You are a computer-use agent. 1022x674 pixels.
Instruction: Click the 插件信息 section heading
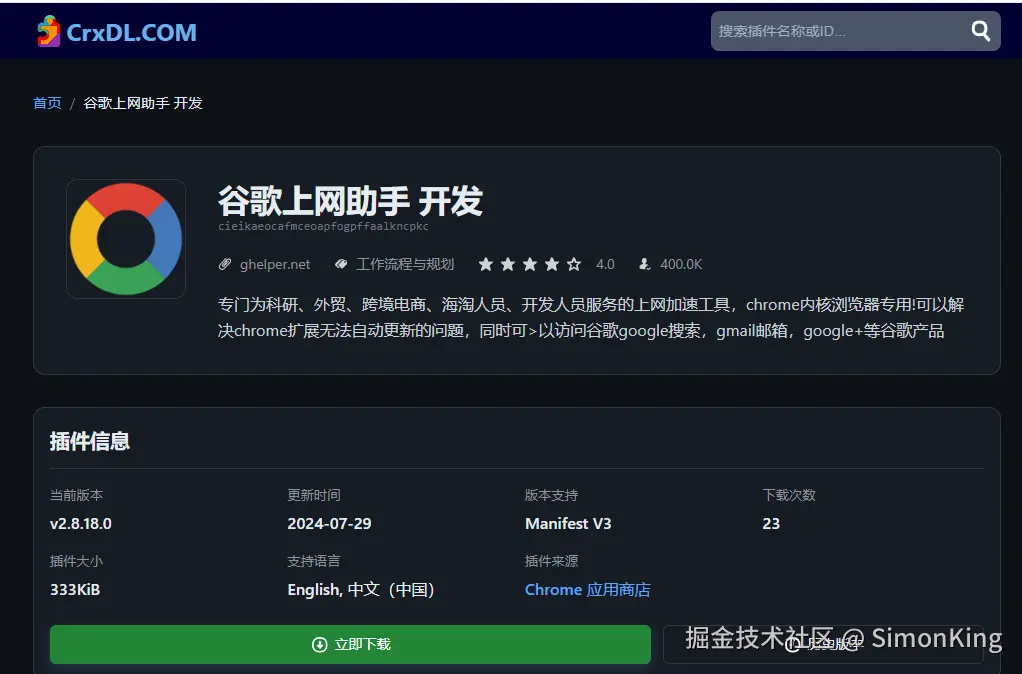click(90, 441)
